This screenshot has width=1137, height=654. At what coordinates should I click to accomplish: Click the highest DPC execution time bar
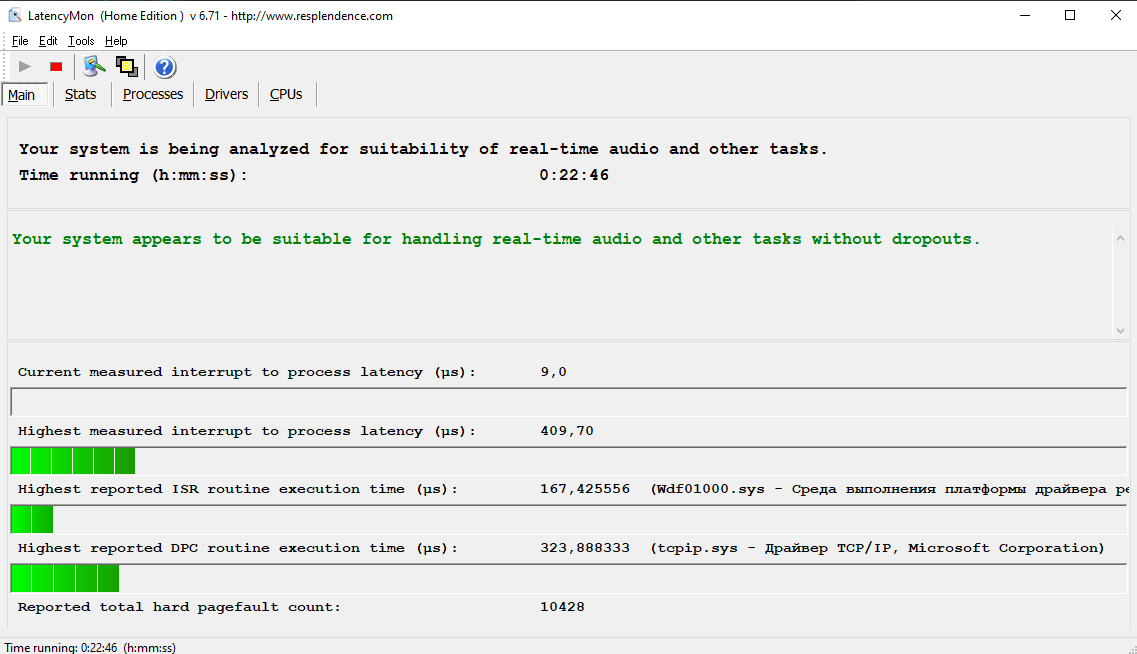click(65, 579)
